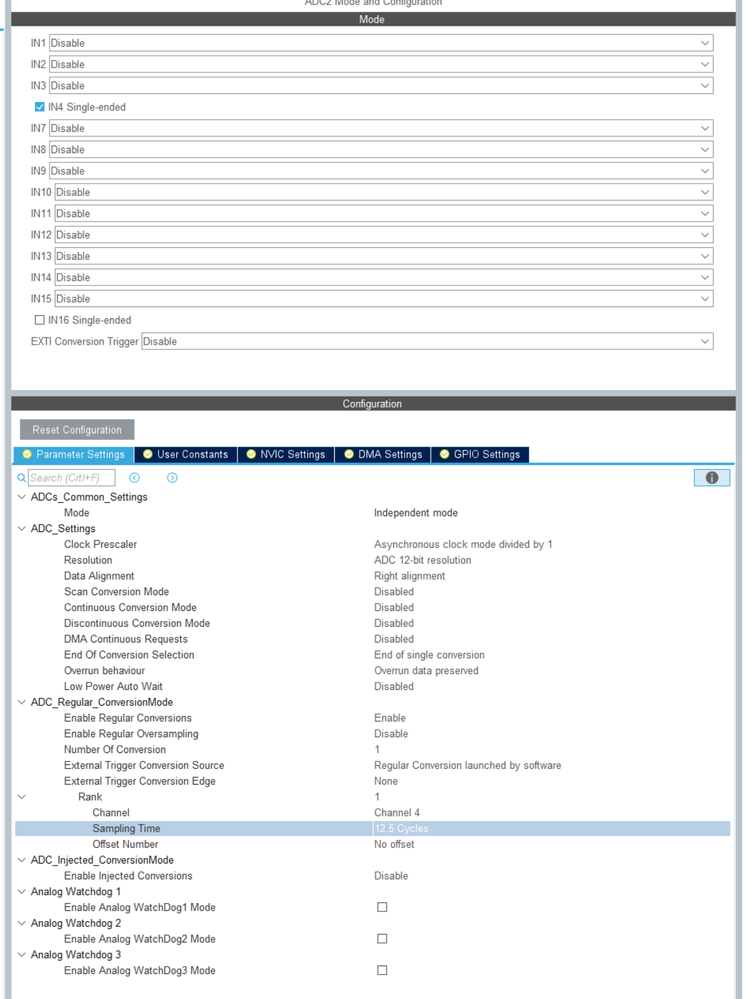750x999 pixels.
Task: Collapse the Rank 1 subgroup
Action: [x=22, y=797]
